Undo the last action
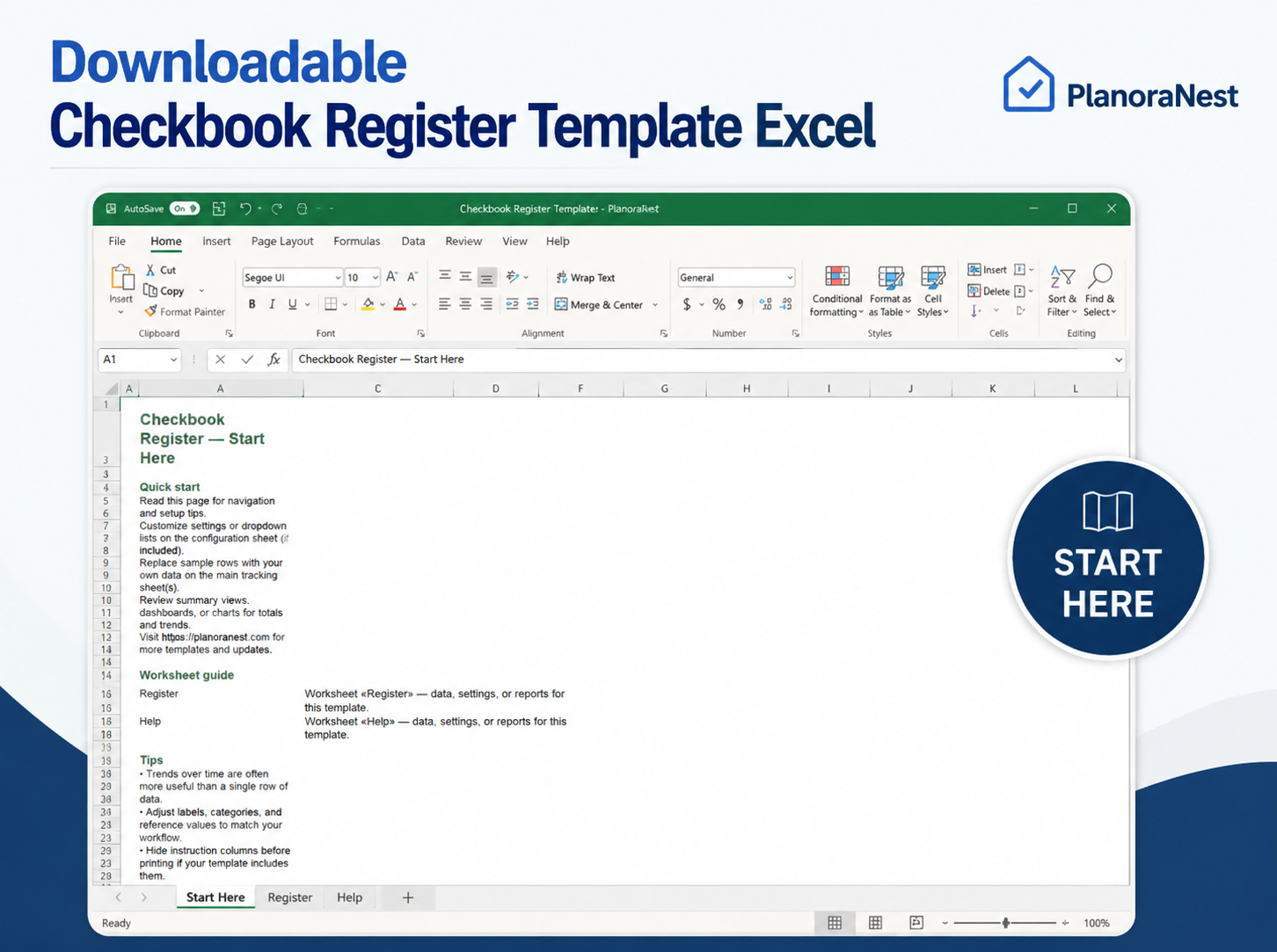Viewport: 1277px width, 952px height. click(x=245, y=208)
